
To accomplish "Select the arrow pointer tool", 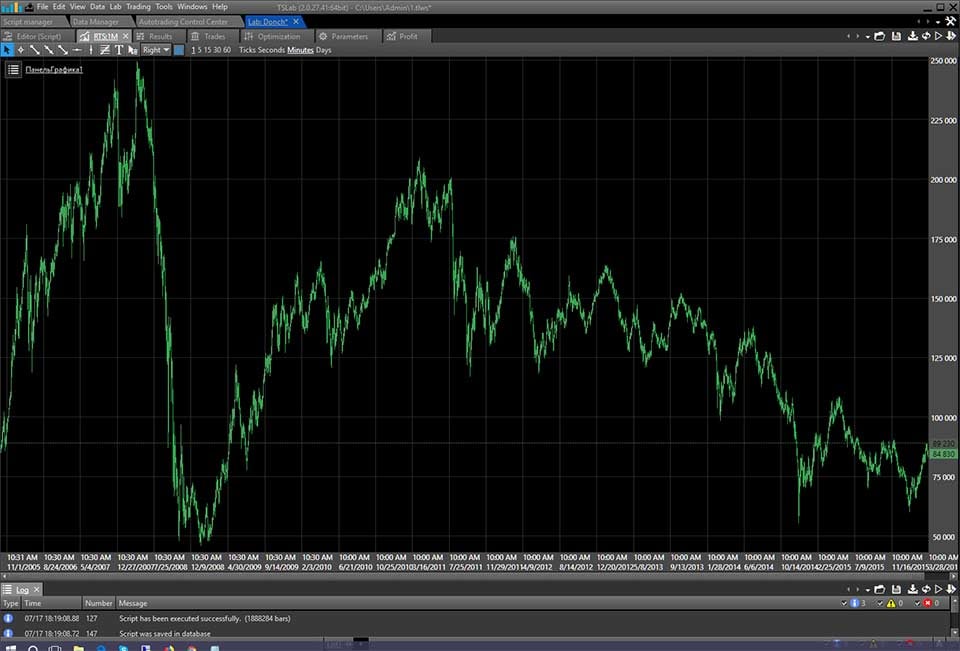I will click(x=6, y=48).
